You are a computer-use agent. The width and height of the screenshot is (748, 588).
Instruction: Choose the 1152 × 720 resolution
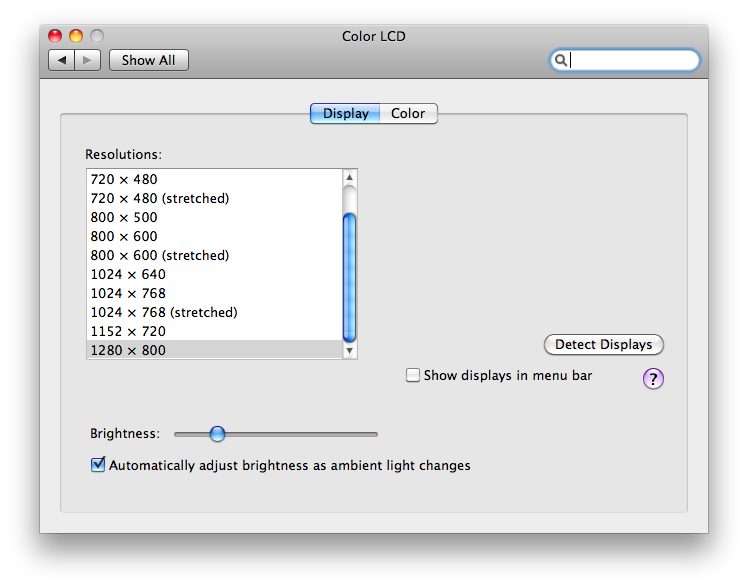[215, 331]
